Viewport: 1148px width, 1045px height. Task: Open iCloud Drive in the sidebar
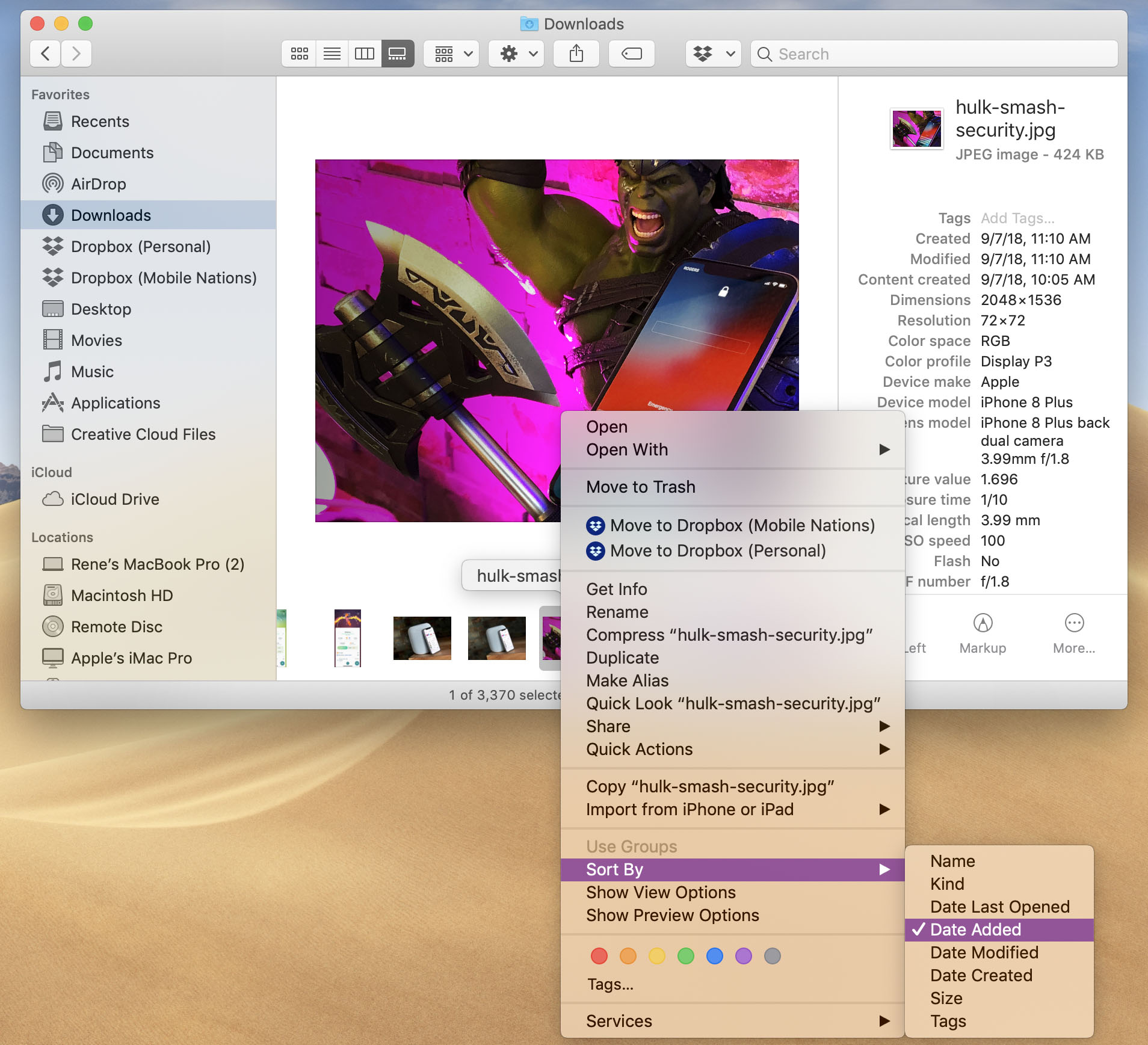(x=148, y=499)
